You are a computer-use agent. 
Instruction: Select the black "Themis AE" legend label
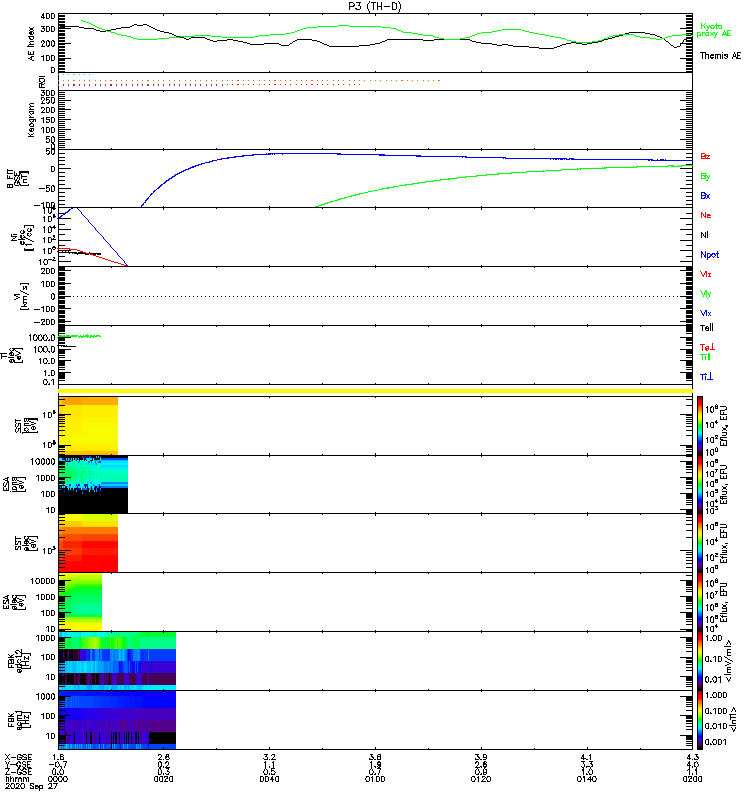click(720, 56)
